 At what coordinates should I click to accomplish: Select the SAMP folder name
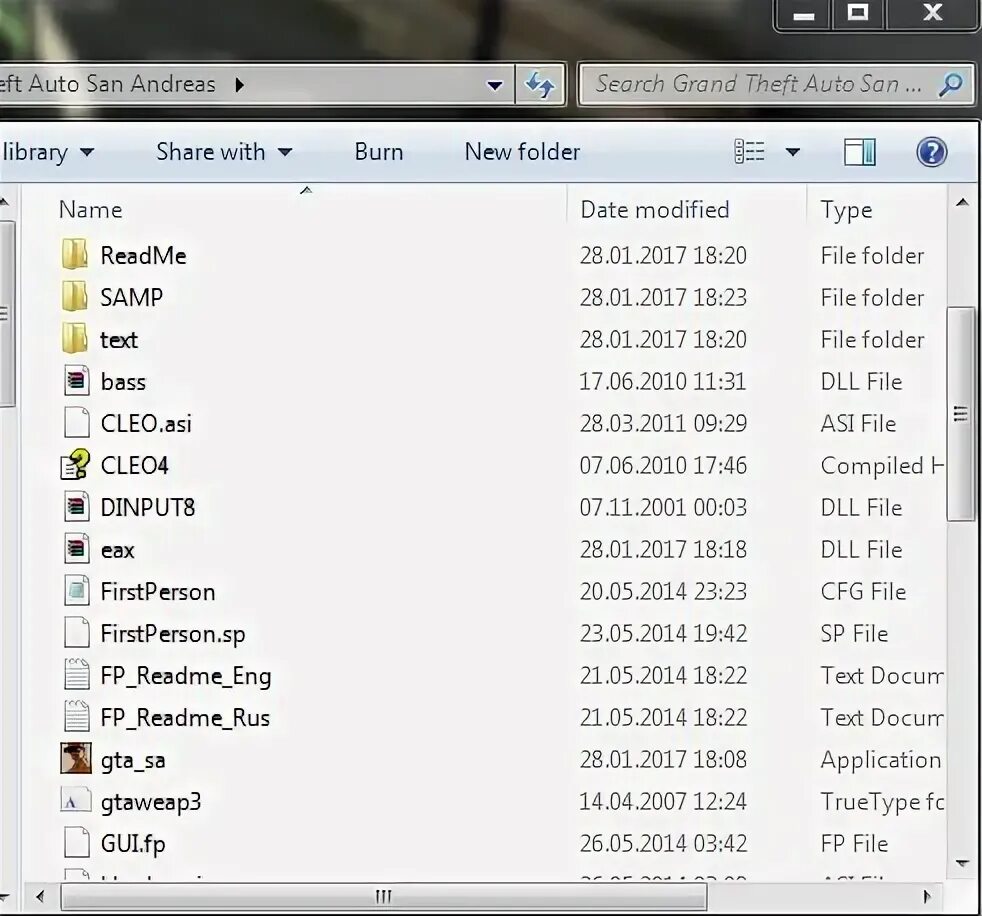(x=132, y=297)
